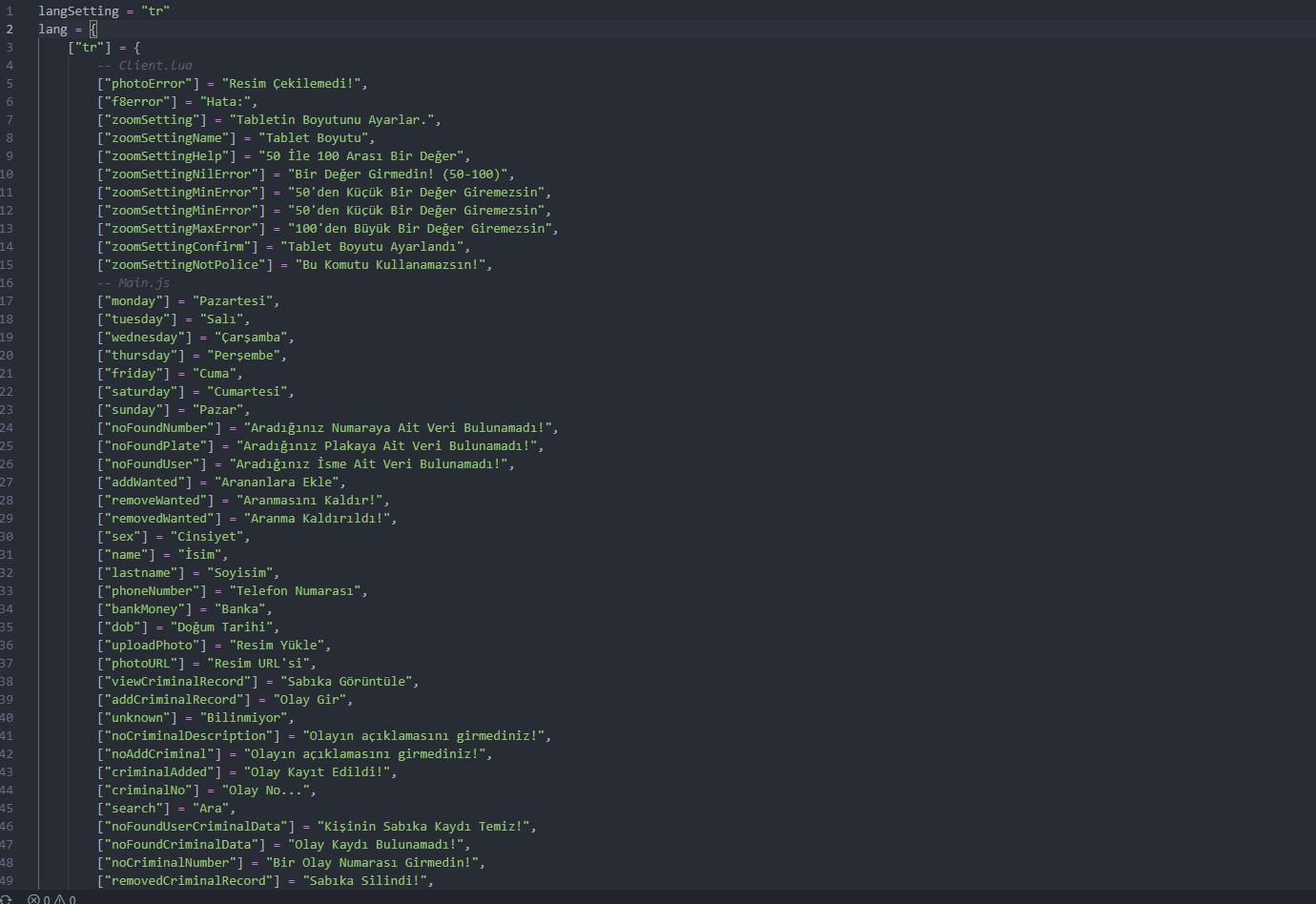Screen dimensions: 1316x904
Task: Place cursor in "Resim Çekilemedi!" string
Action: (x=291, y=84)
